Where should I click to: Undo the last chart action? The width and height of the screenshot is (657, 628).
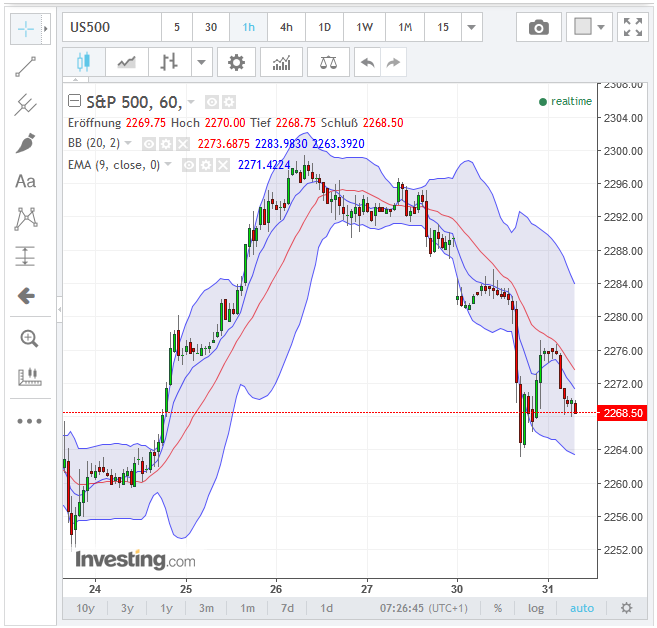(x=367, y=62)
